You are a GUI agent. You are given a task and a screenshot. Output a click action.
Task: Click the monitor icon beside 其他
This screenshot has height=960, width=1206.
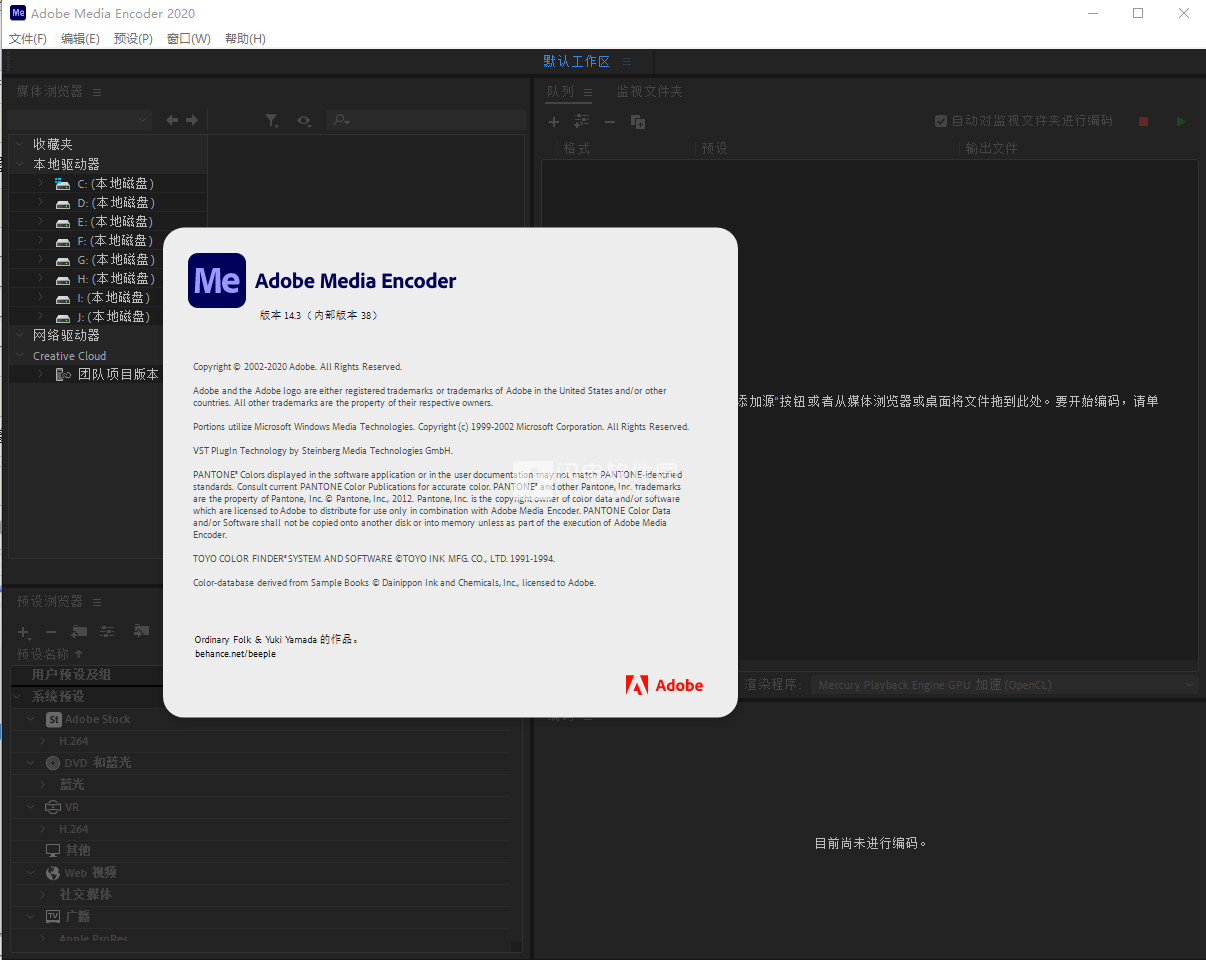53,850
